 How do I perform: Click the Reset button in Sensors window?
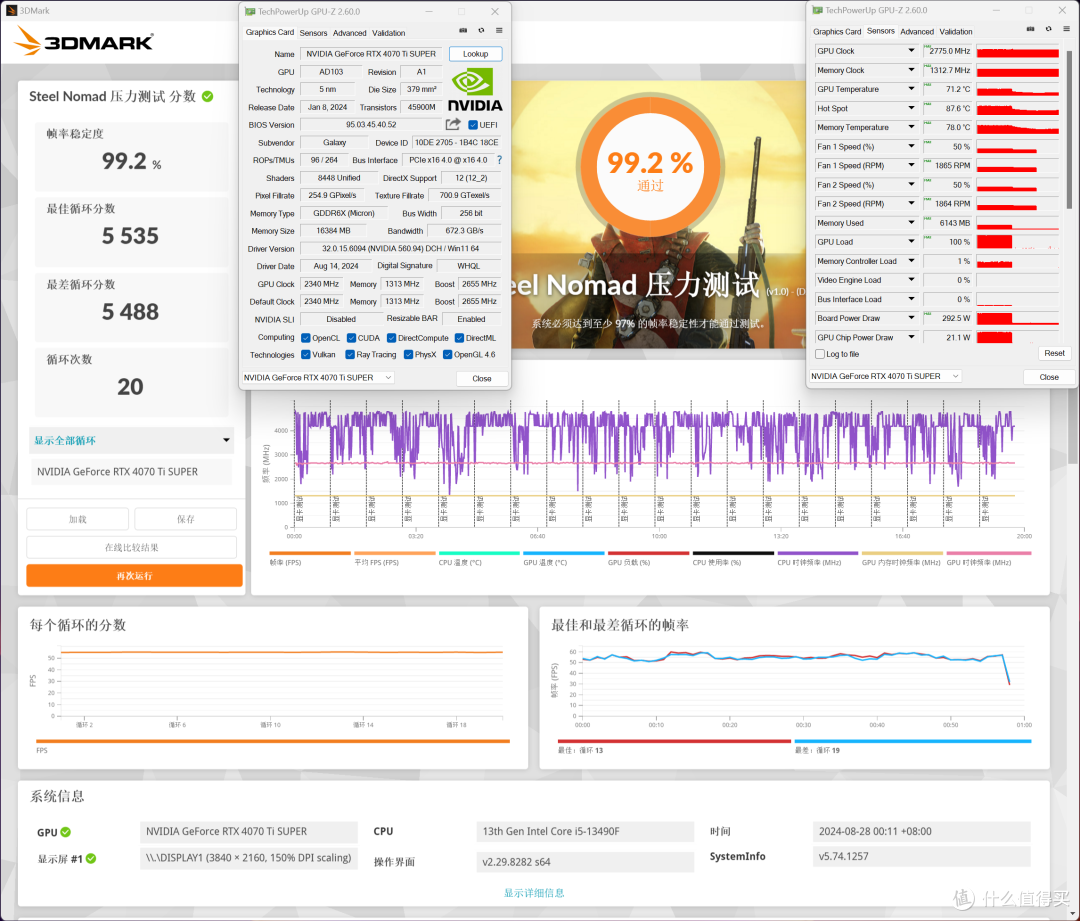(x=1055, y=353)
